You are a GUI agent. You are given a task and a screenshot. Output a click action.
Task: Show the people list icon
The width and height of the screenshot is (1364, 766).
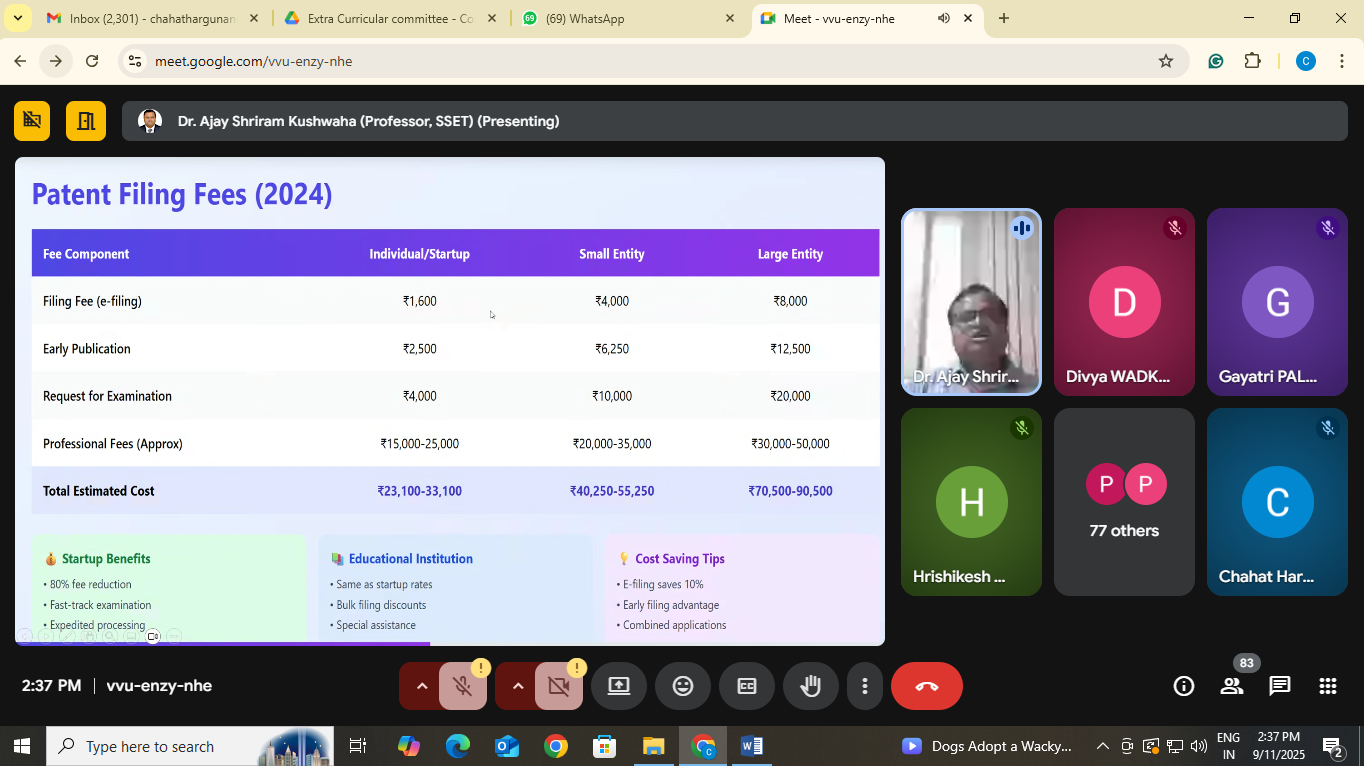coord(1232,686)
